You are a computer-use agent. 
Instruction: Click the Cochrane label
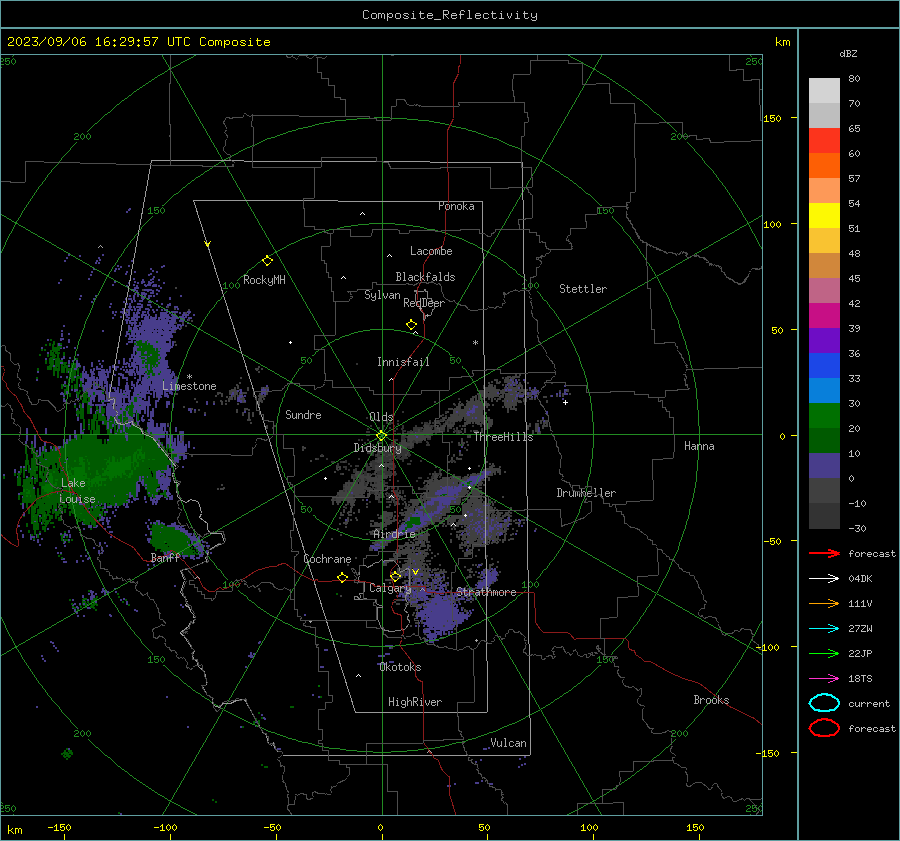327,560
